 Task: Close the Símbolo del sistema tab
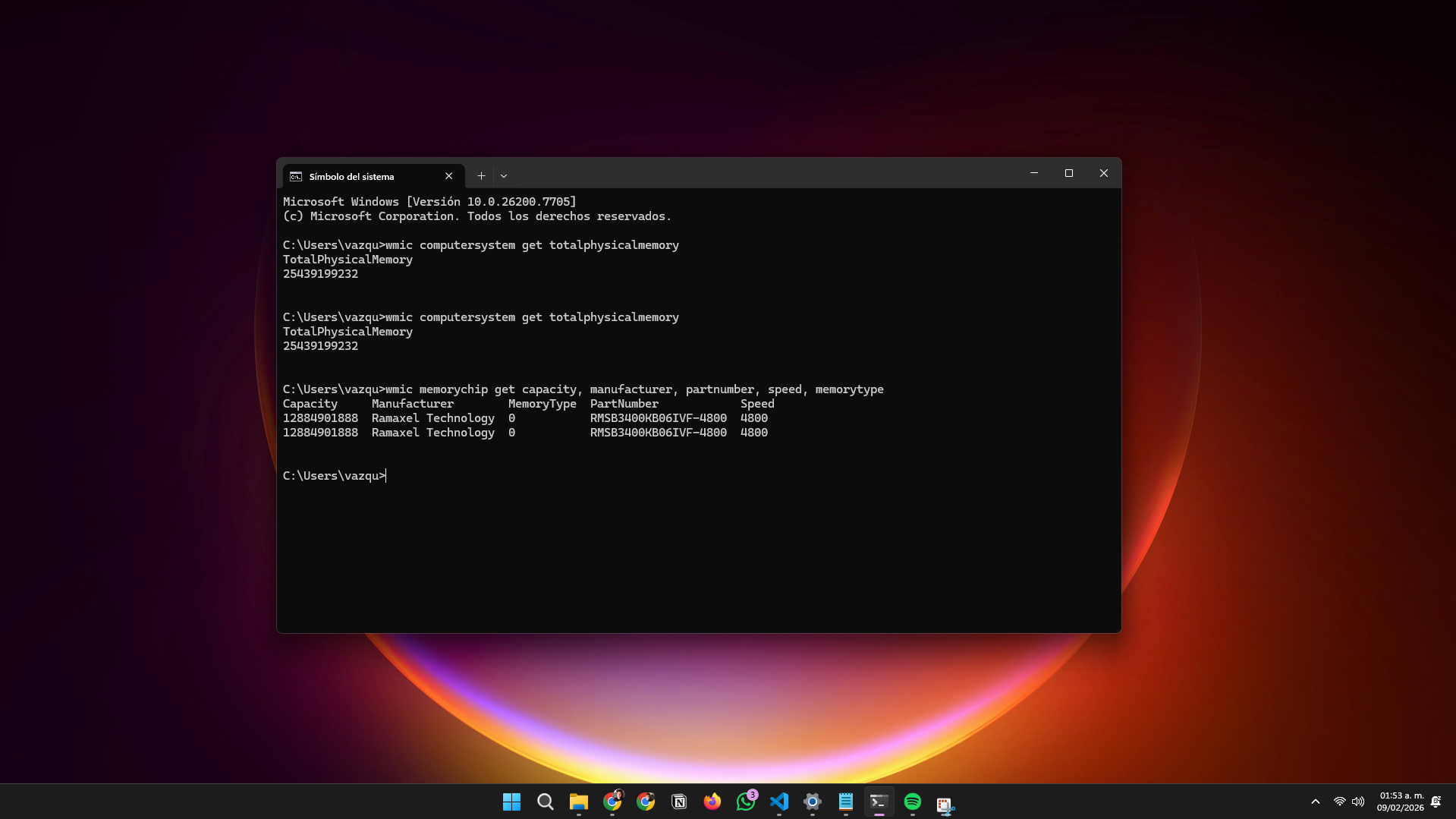pos(448,176)
